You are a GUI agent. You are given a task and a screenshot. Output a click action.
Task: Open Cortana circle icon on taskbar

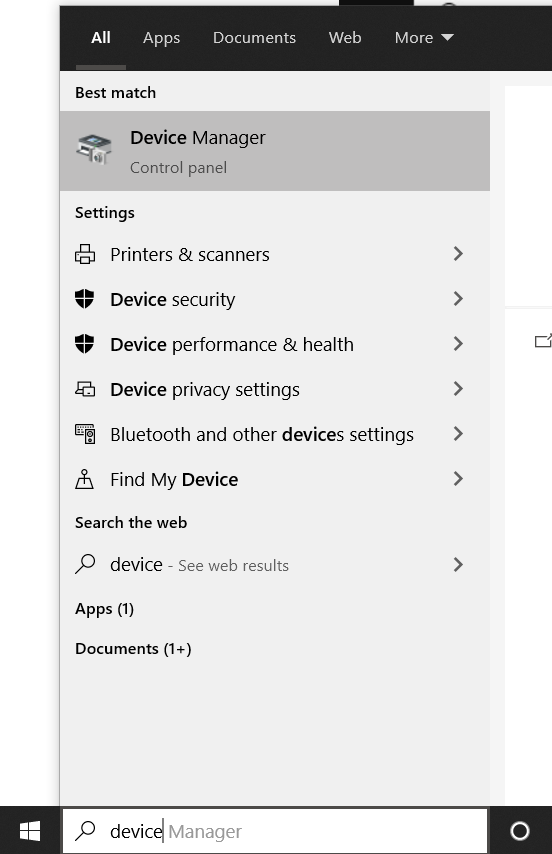point(520,831)
